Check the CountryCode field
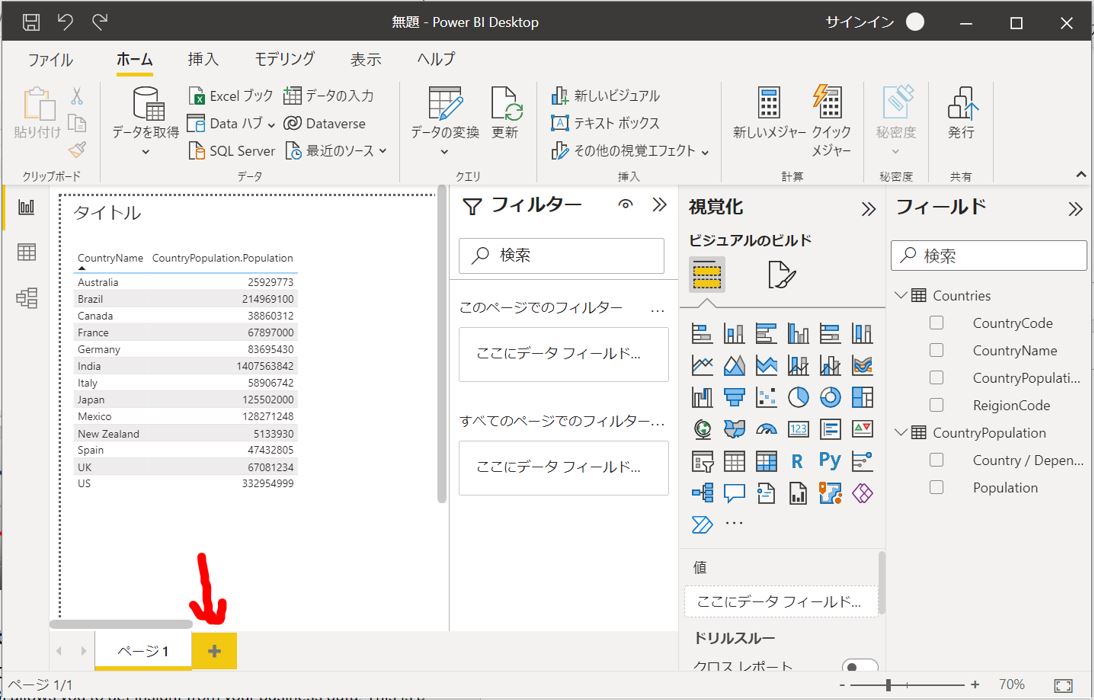The image size is (1094, 700). (936, 322)
